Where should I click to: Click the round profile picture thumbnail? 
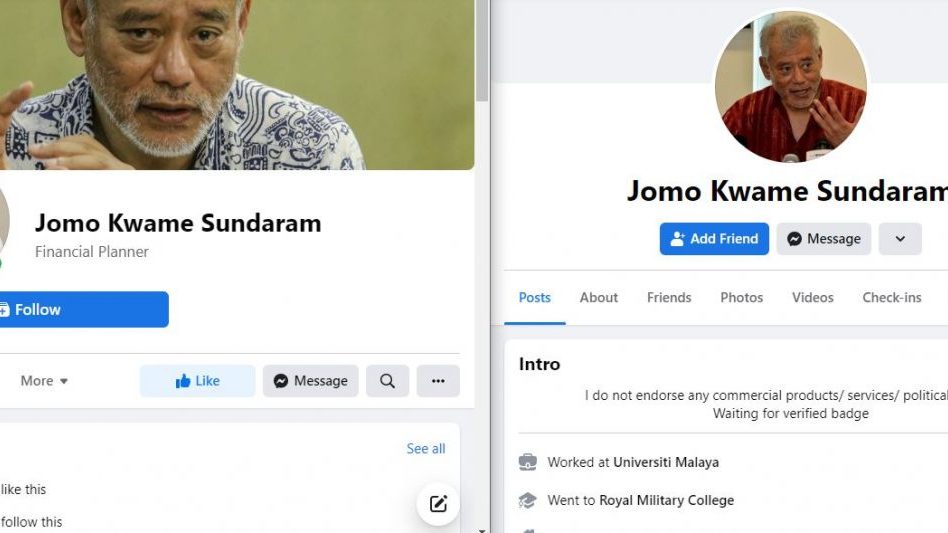coord(791,88)
